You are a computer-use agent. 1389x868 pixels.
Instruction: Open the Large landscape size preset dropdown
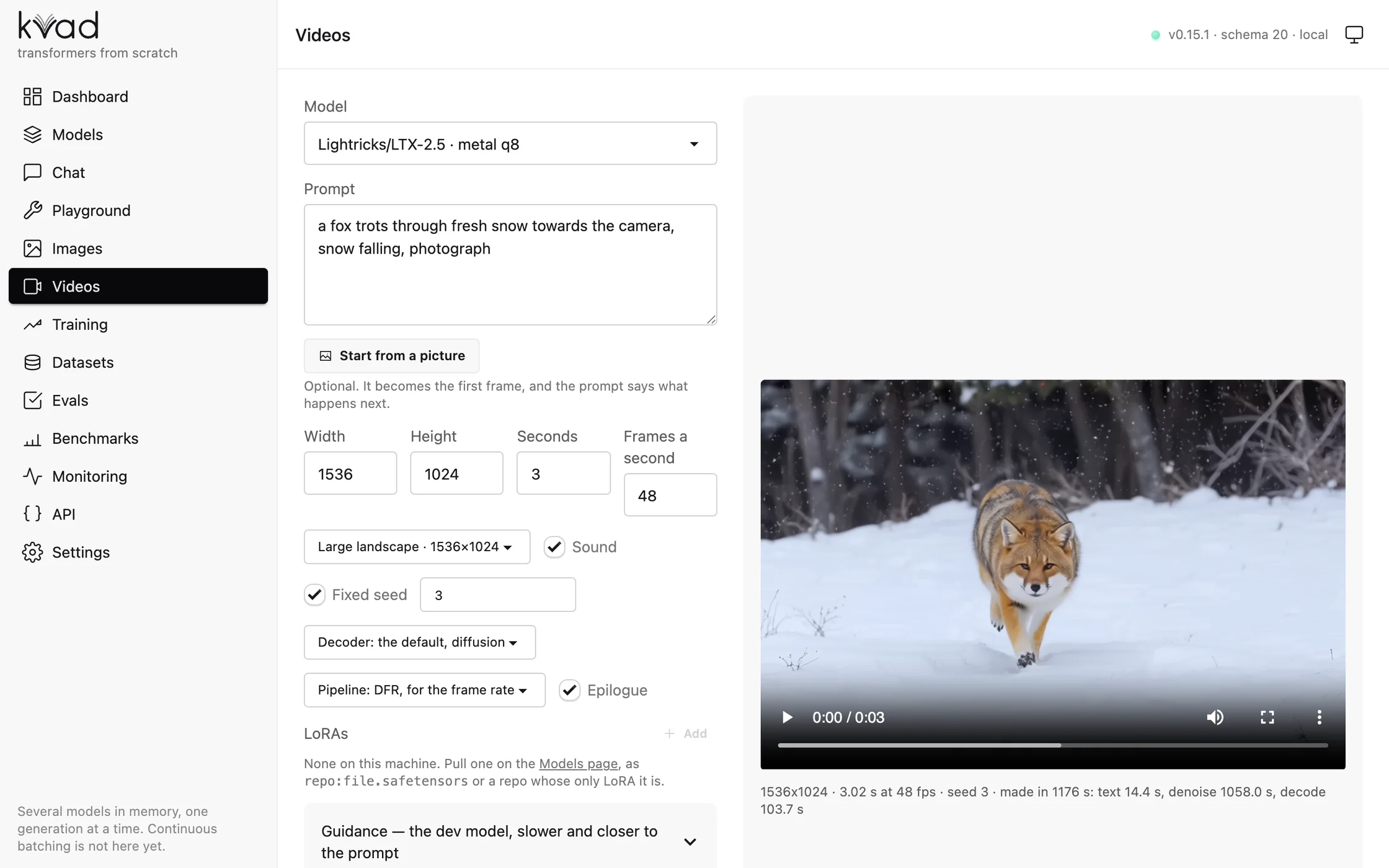(x=417, y=547)
